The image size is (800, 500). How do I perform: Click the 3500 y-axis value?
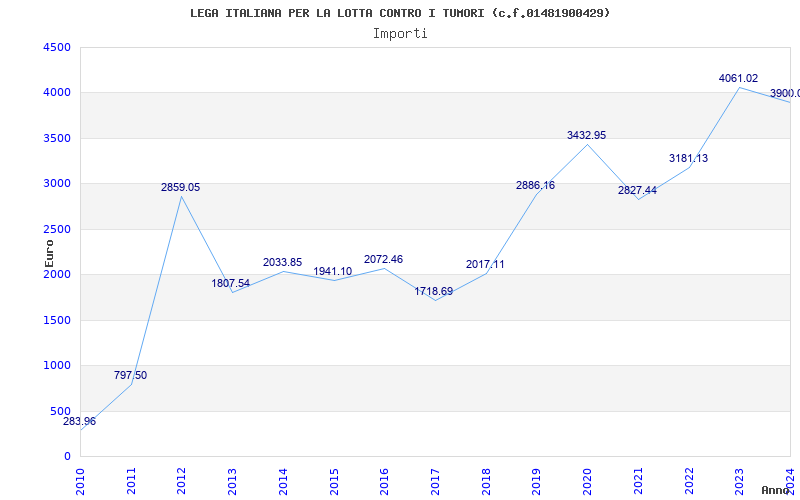coord(57,138)
